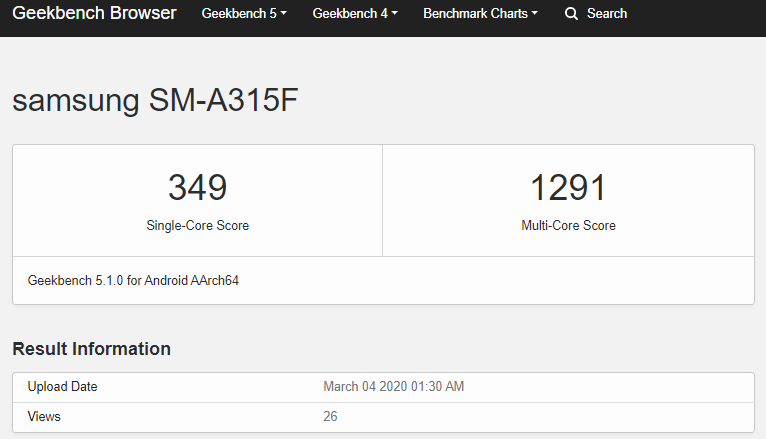Viewport: 766px width, 439px height.
Task: Open the Benchmark Charts dropdown
Action: (480, 14)
